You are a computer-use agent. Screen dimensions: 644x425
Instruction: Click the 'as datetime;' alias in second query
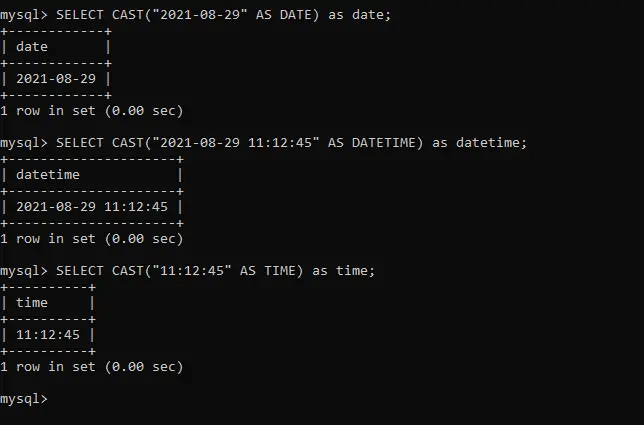(x=479, y=143)
